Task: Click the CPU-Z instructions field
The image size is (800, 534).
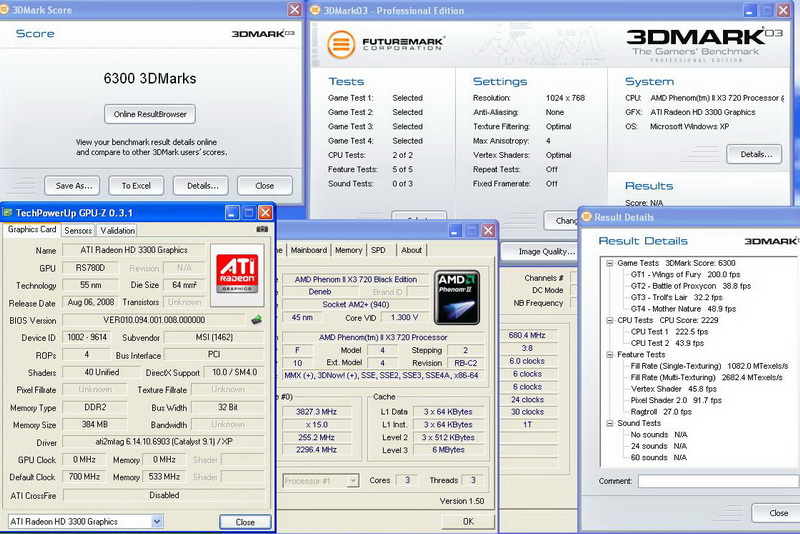Action: (x=381, y=375)
